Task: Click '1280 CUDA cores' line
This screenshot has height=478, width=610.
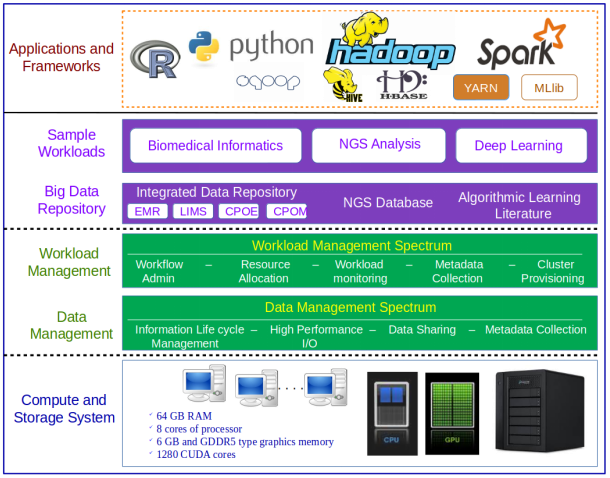Action: click(196, 455)
